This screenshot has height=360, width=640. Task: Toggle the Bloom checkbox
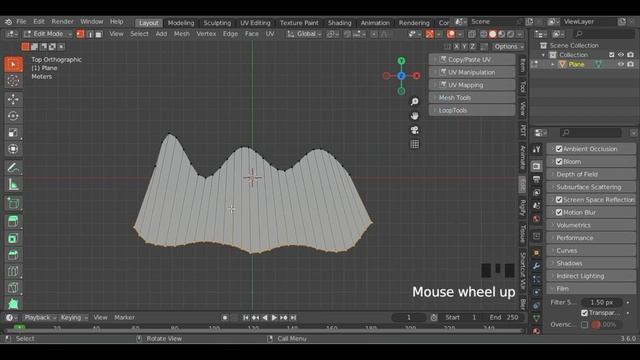[x=559, y=162]
